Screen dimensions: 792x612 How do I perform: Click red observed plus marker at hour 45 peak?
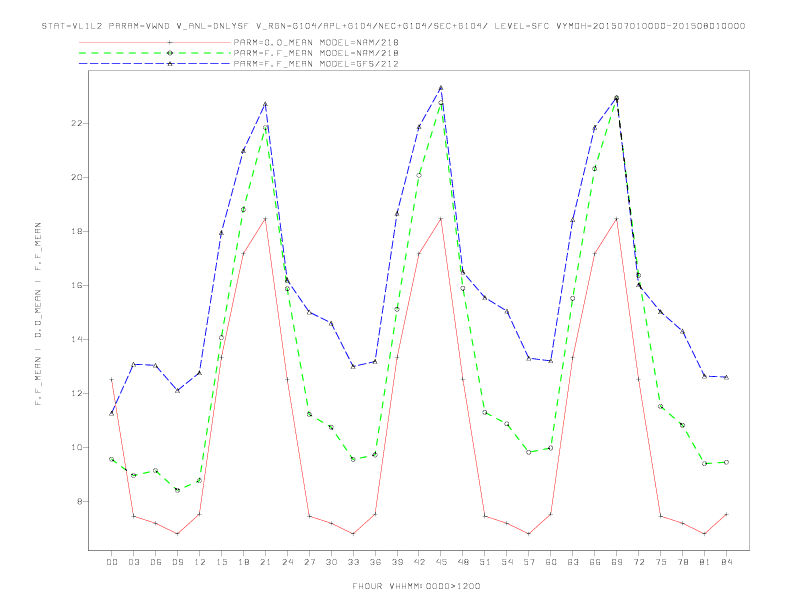441,219
